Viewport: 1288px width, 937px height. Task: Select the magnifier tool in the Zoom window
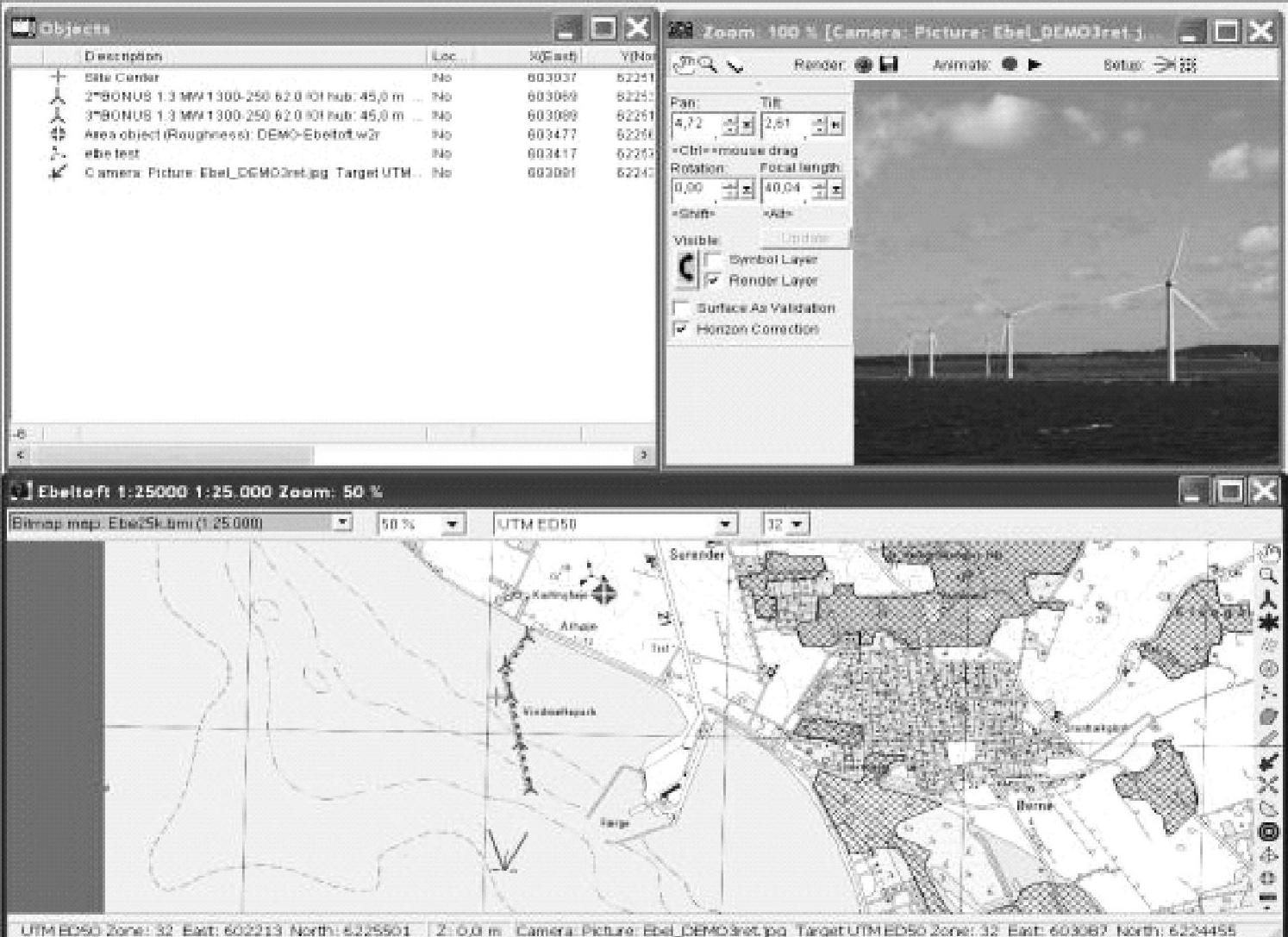tap(708, 65)
